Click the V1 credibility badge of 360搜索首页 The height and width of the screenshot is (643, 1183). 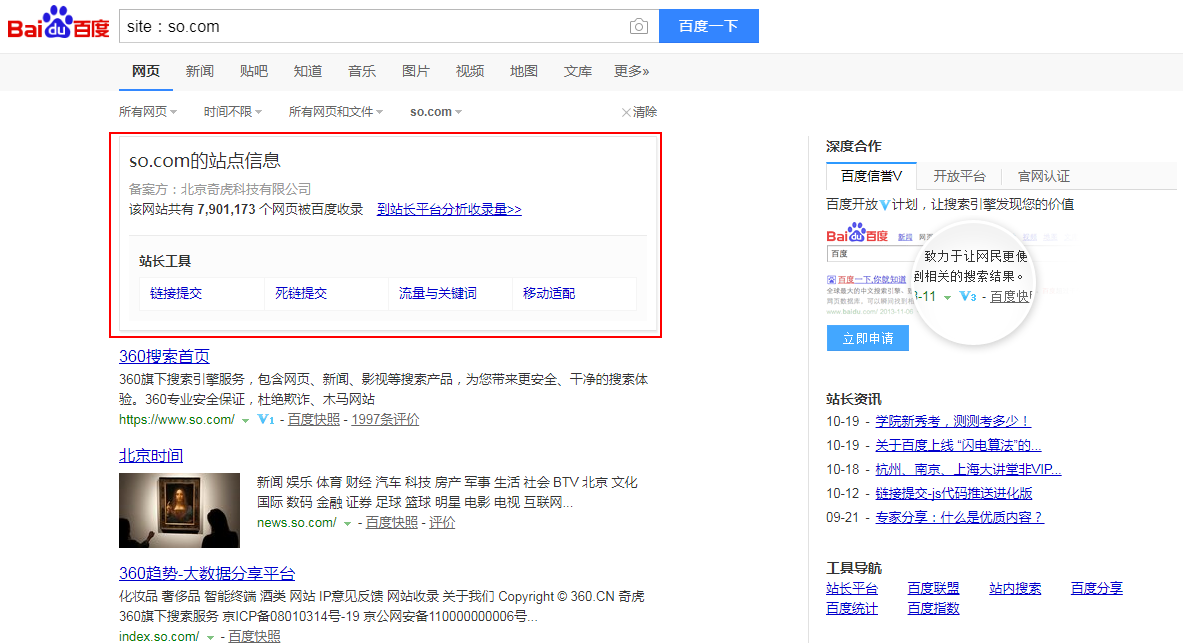pos(266,419)
